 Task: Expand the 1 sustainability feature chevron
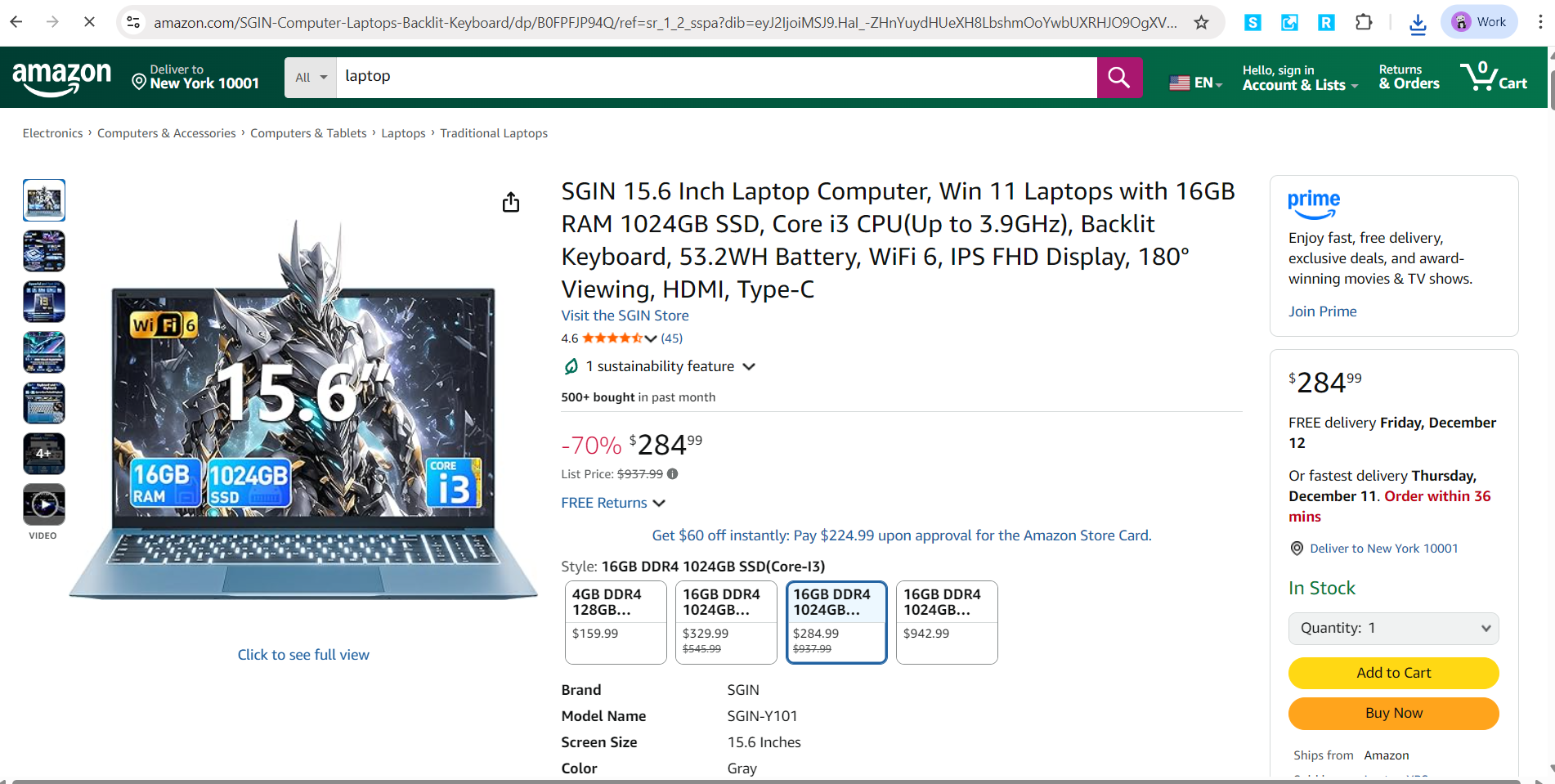coord(748,367)
